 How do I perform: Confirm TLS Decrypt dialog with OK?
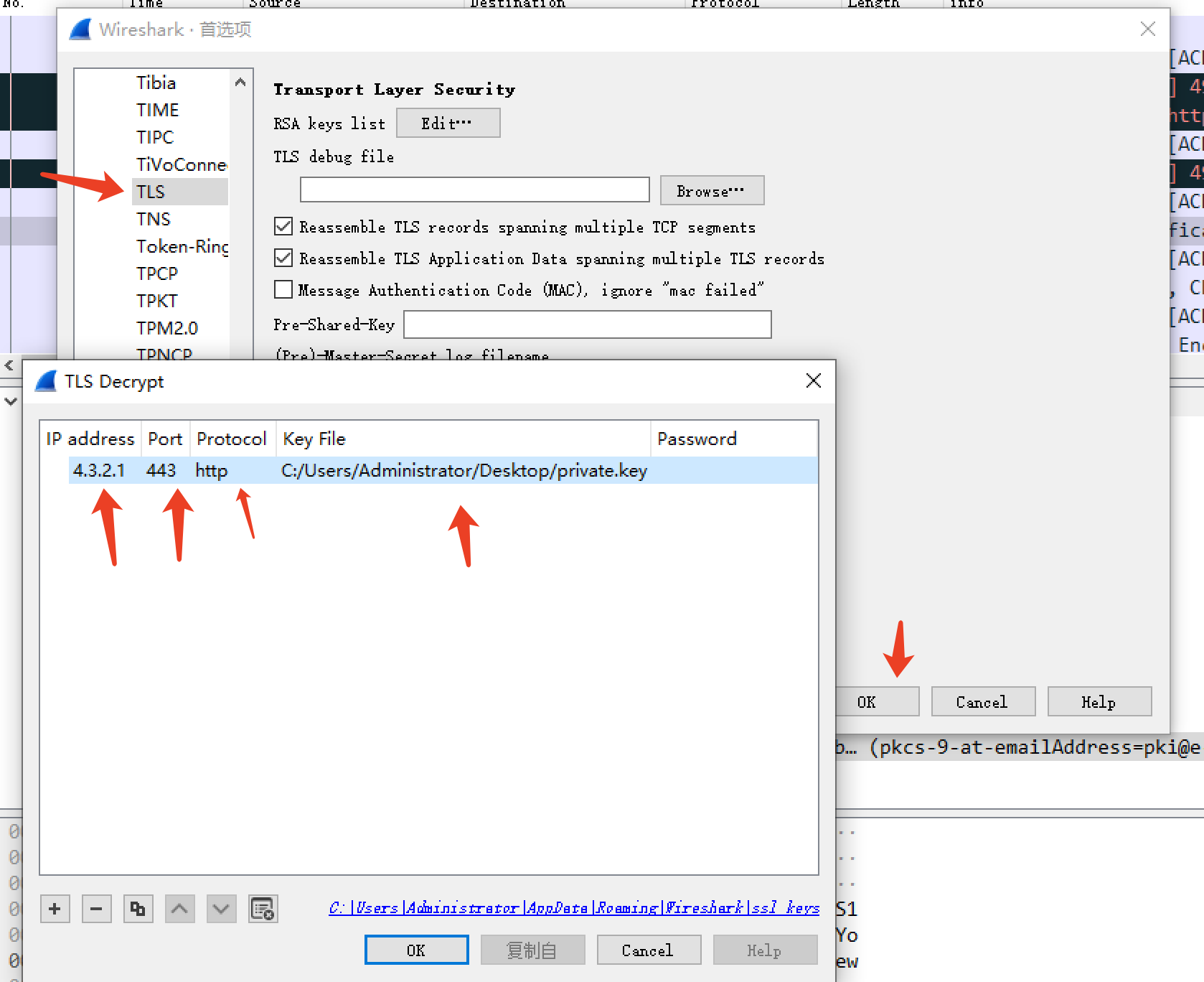coord(416,949)
